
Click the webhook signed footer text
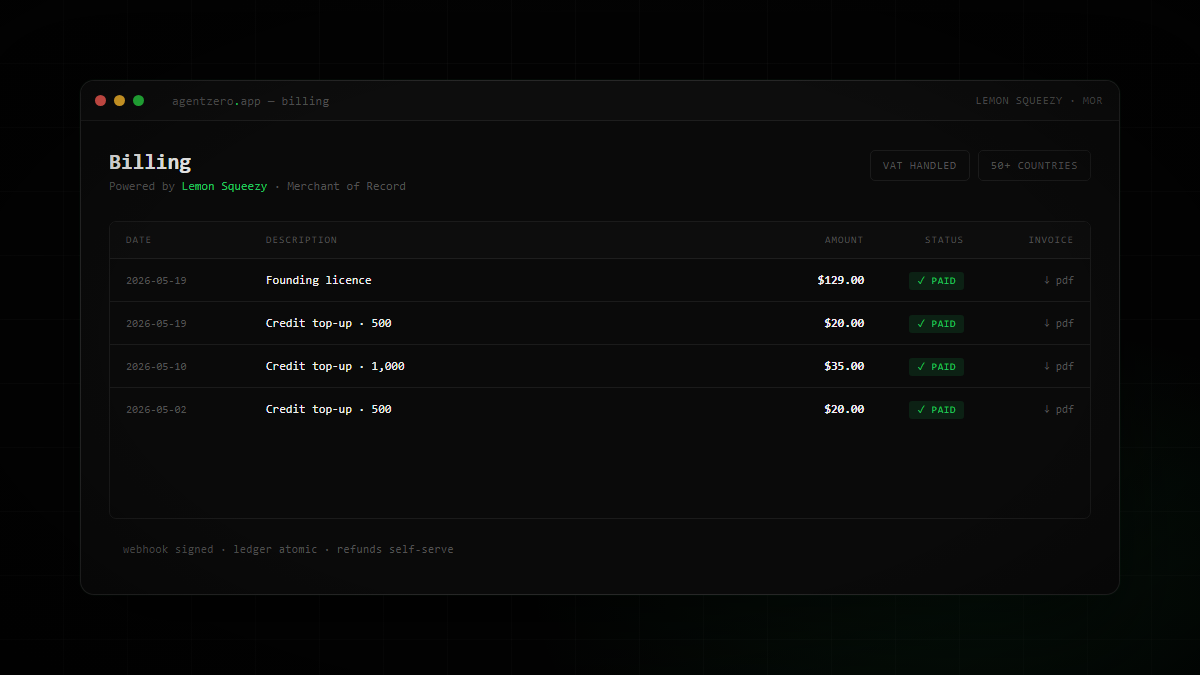point(168,549)
